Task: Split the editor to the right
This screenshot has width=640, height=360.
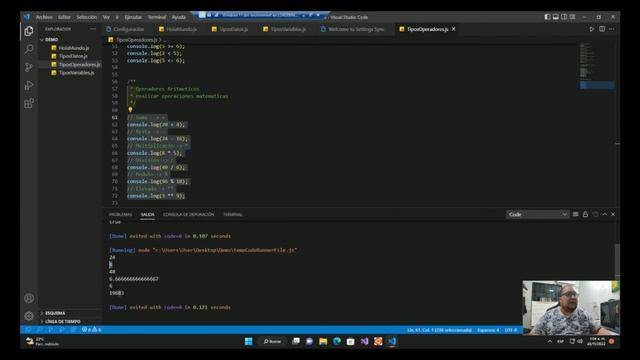Action: pyautogui.click(x=602, y=29)
